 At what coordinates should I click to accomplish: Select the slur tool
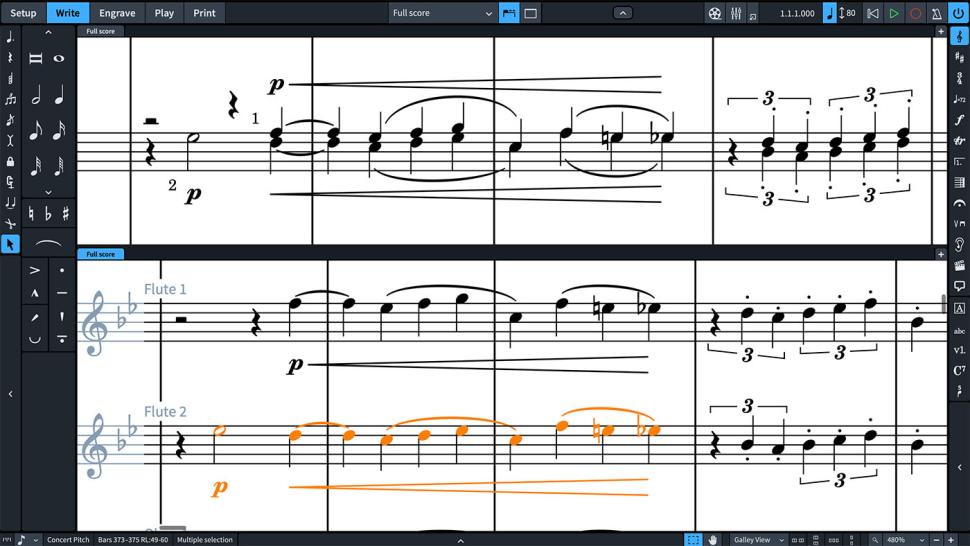[47, 243]
